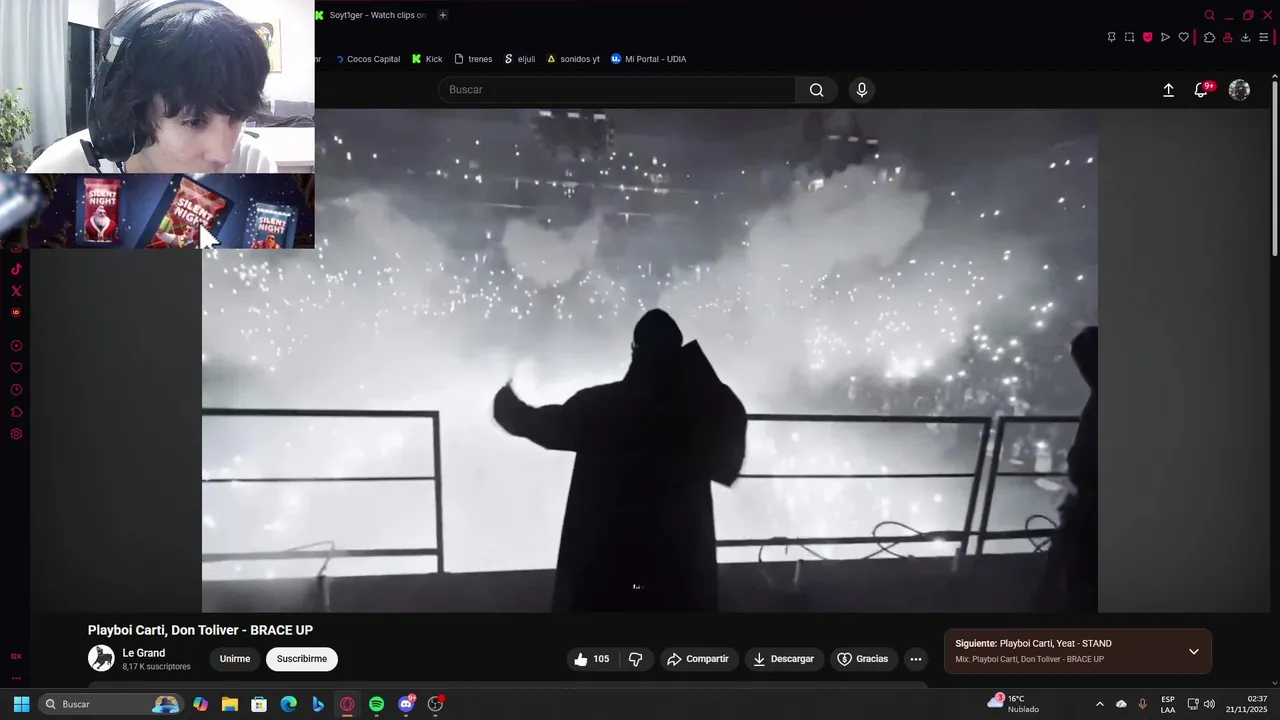Image resolution: width=1280 pixels, height=720 pixels.
Task: Open bookmarks heart in browser sidebar
Action: click(16, 368)
